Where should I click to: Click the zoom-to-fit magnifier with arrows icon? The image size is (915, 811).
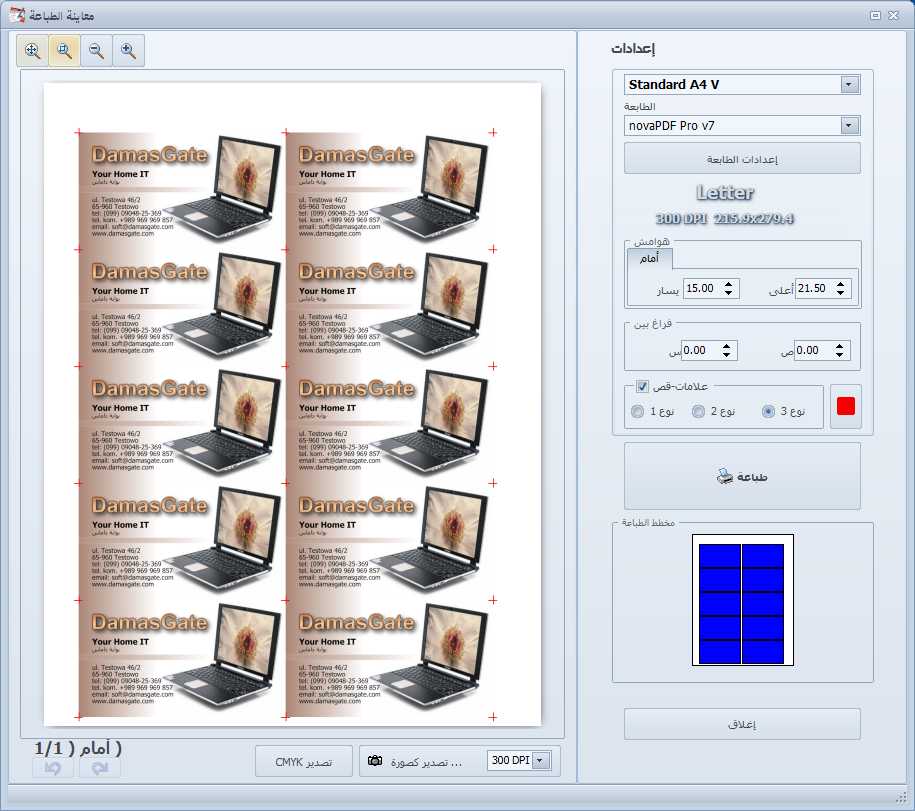click(x=33, y=51)
